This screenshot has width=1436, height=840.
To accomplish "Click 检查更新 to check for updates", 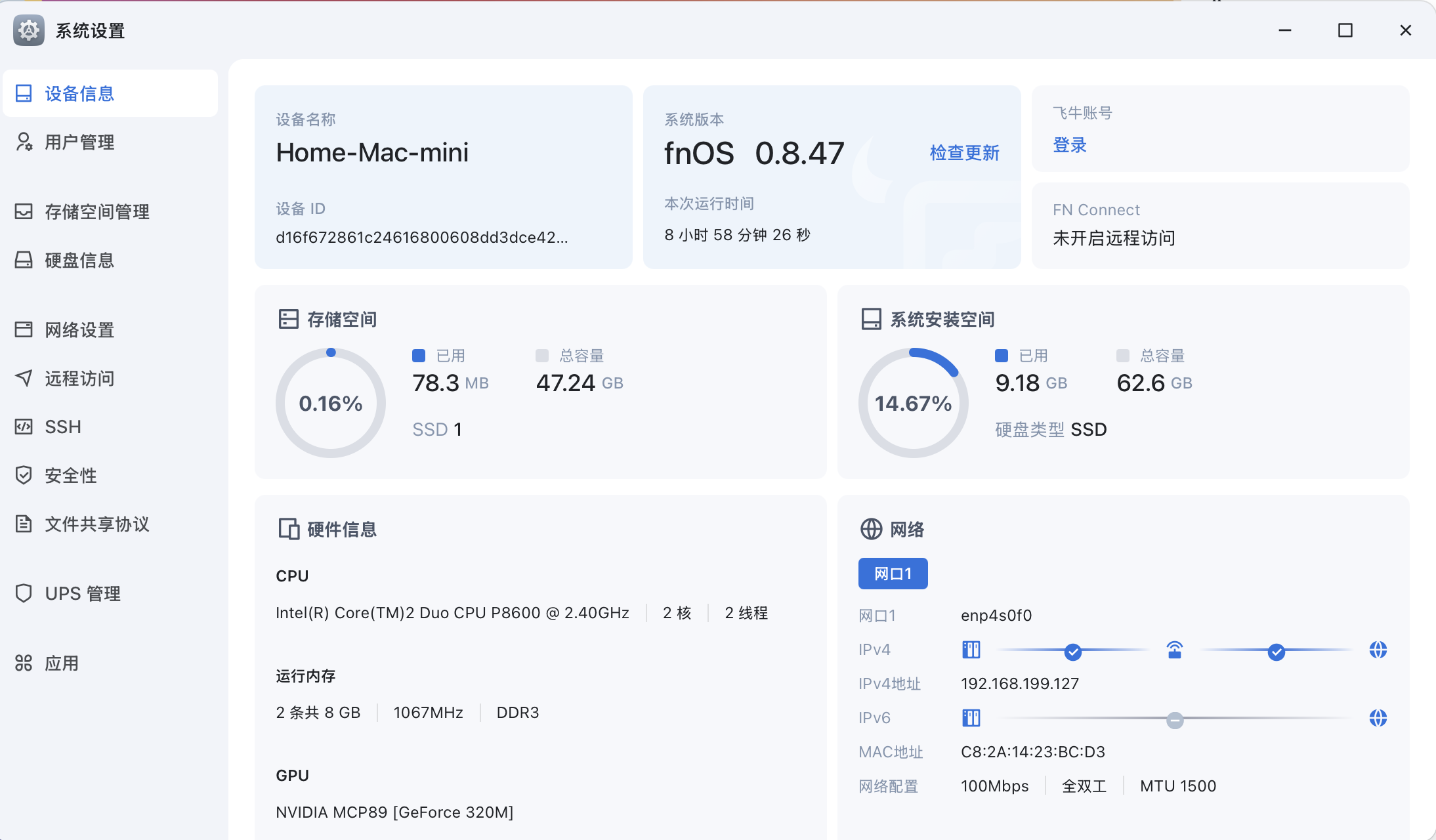I will [x=964, y=153].
